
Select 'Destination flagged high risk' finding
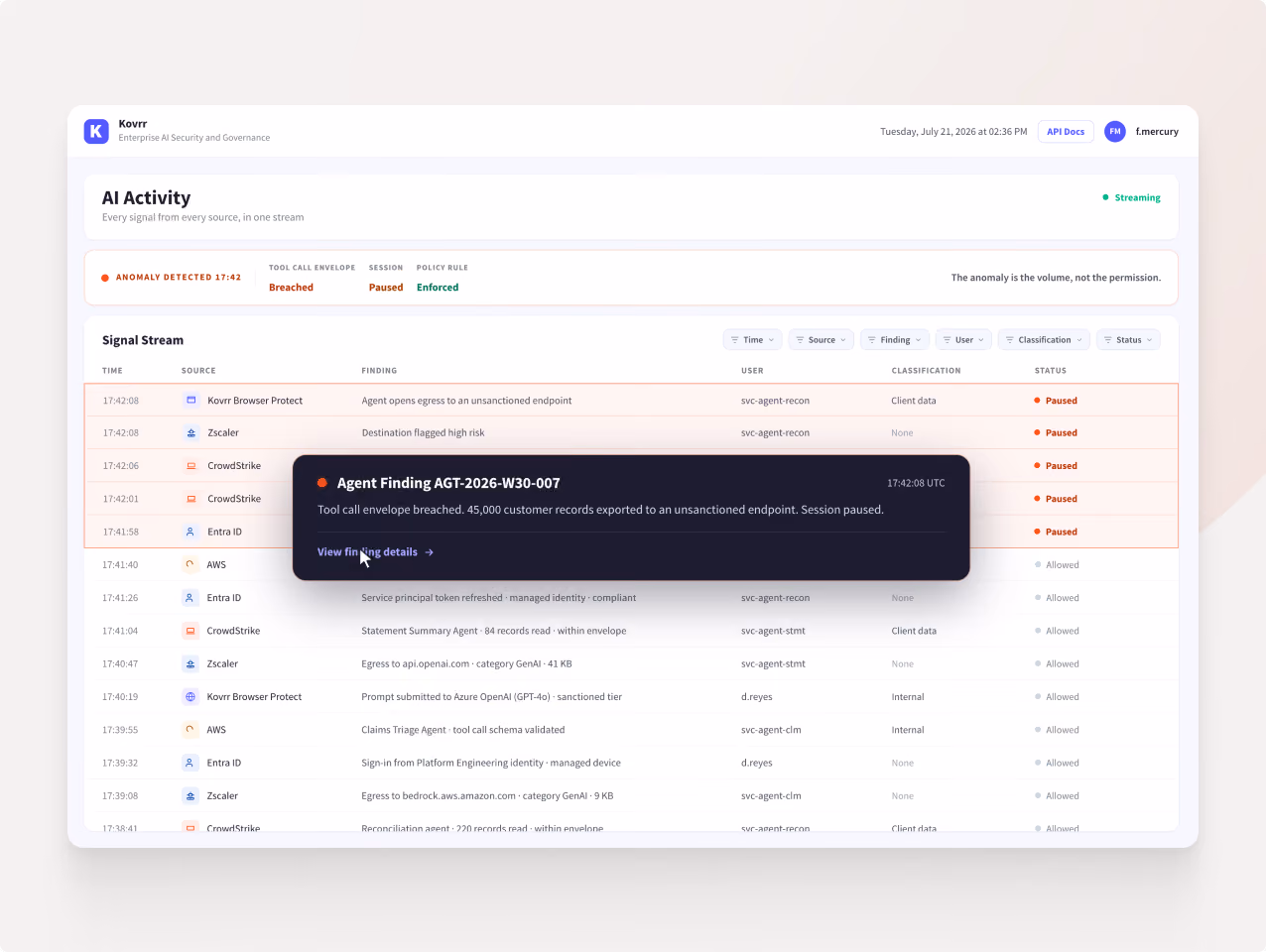pyautogui.click(x=423, y=433)
